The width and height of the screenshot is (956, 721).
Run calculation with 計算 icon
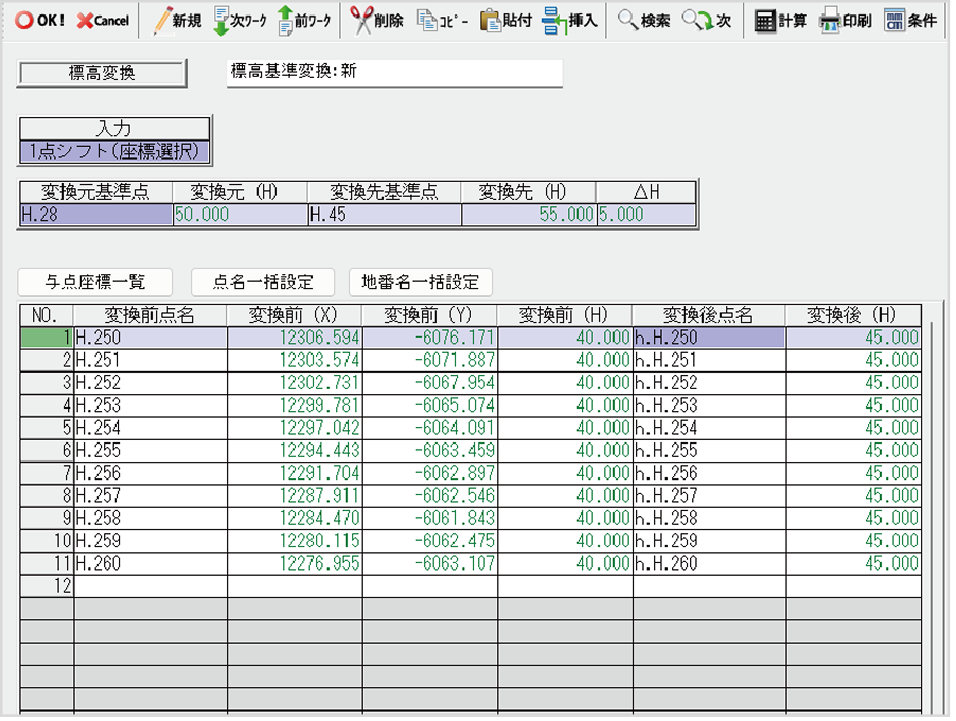pos(780,20)
